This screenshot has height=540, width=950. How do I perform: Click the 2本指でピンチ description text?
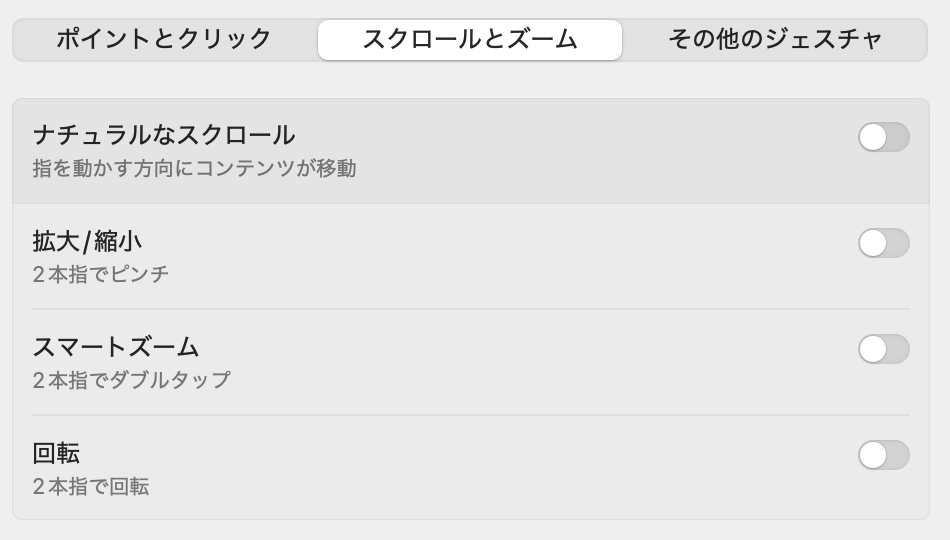100,274
